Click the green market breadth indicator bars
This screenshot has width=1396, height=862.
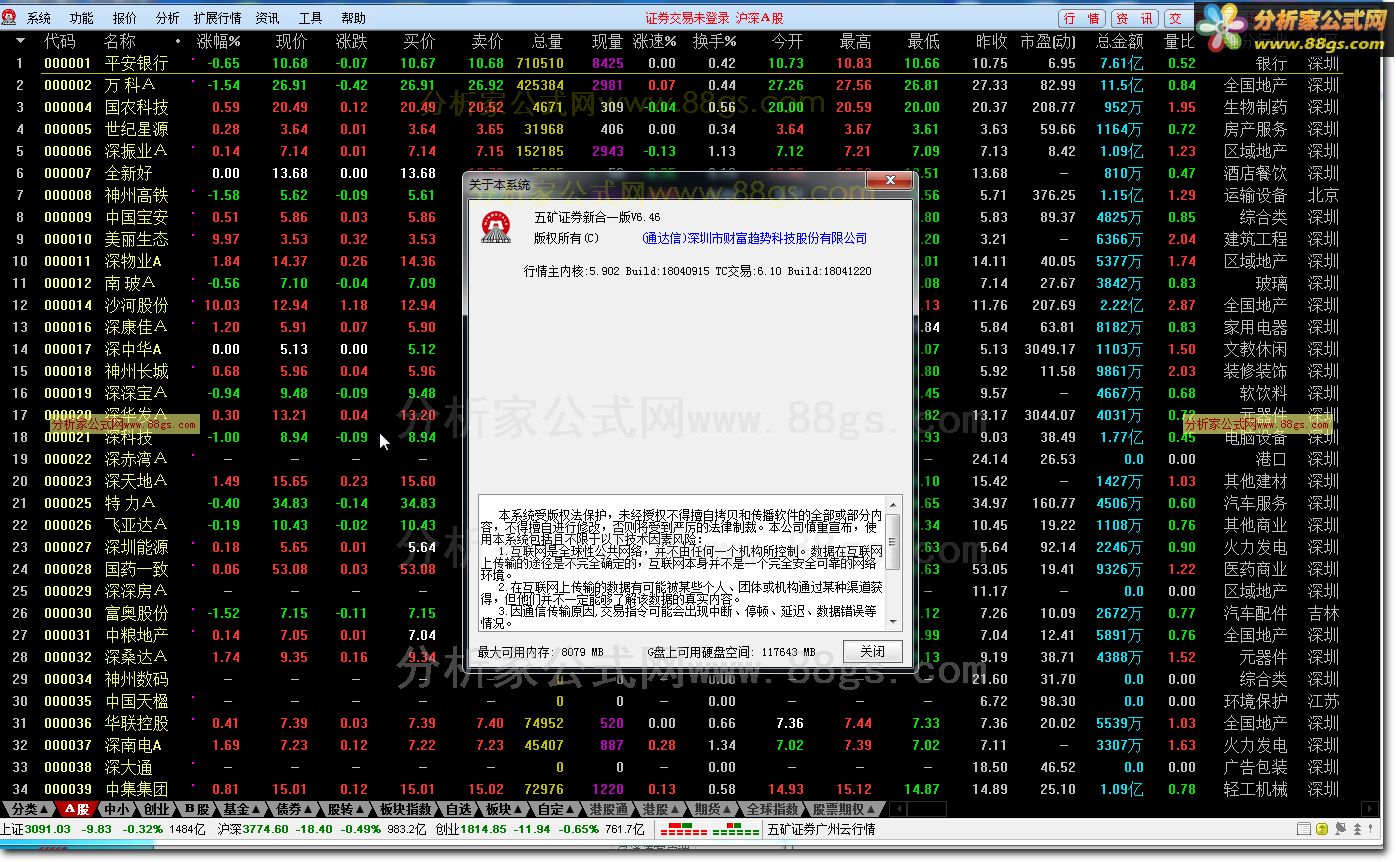tap(736, 830)
